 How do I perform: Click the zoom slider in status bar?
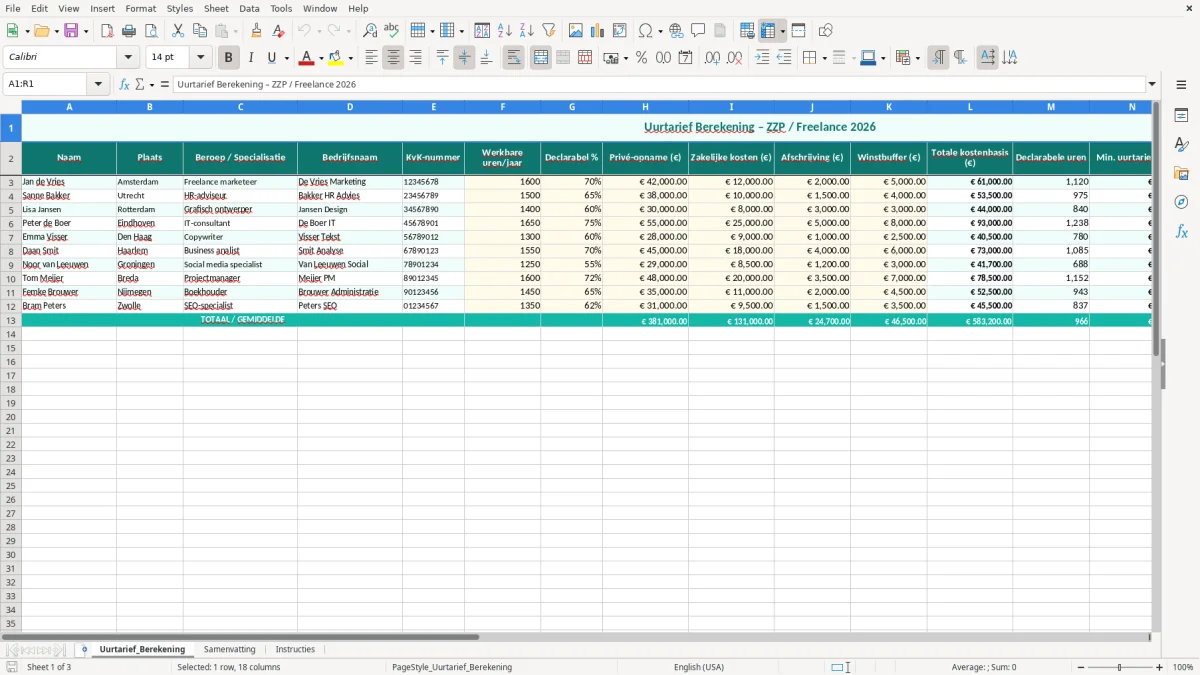[x=1120, y=667]
